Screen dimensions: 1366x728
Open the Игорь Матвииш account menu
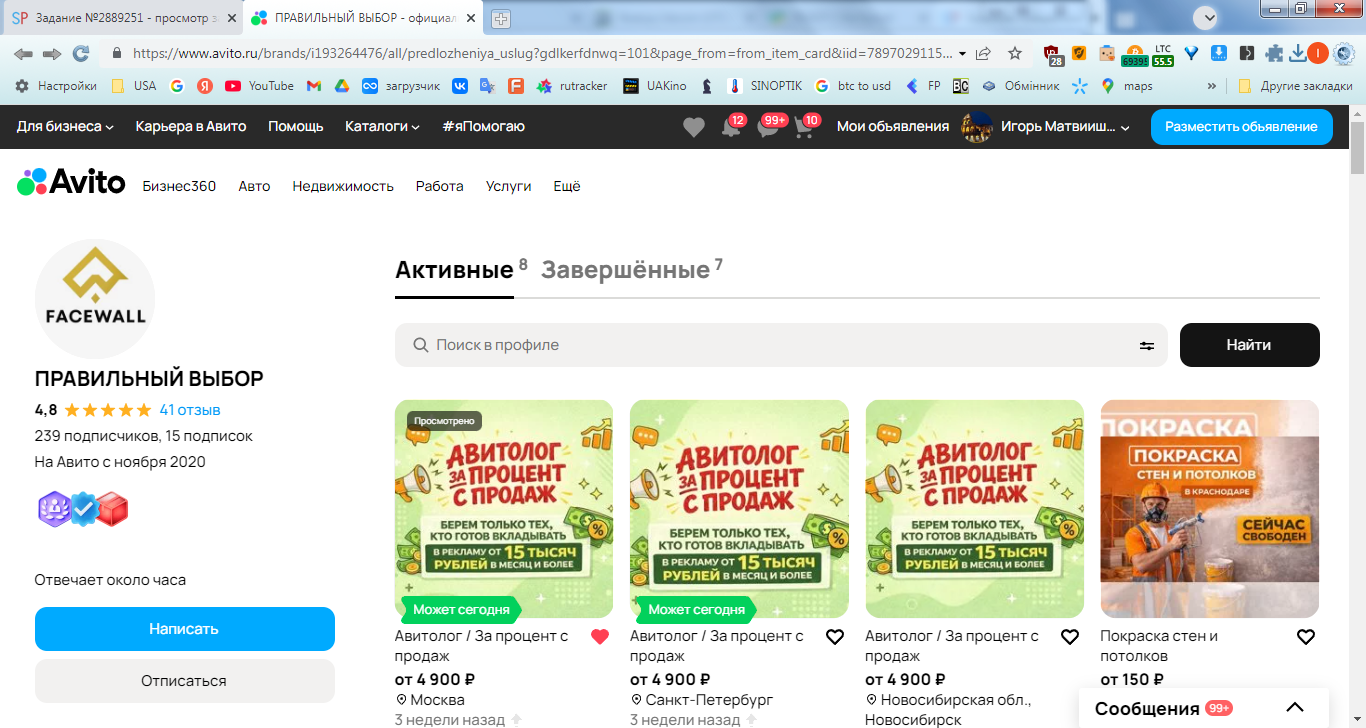pyautogui.click(x=1064, y=127)
